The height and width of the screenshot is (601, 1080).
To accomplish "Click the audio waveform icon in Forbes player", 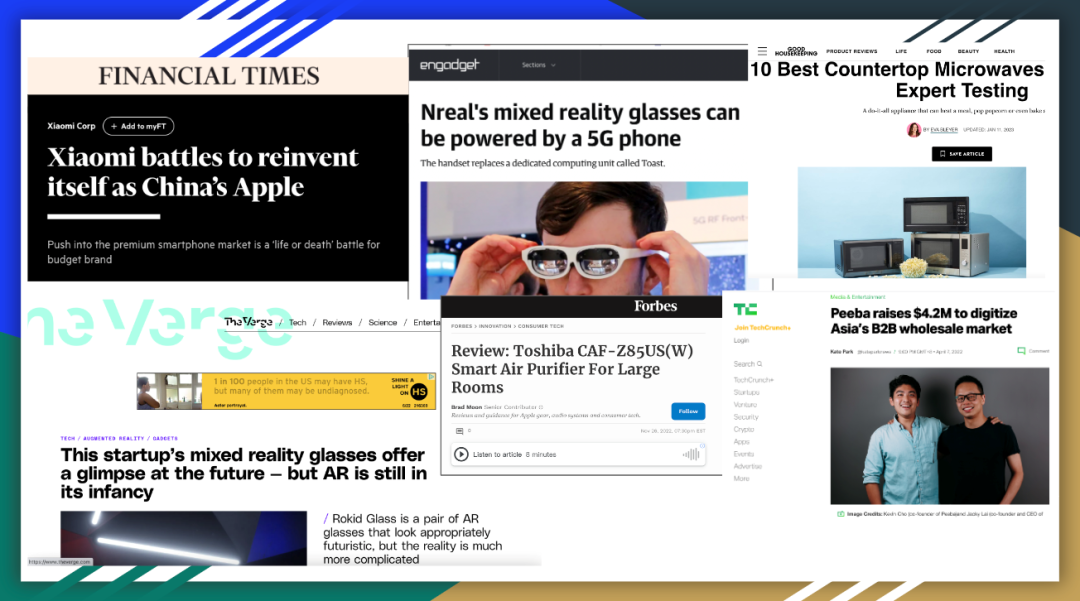I will point(690,454).
